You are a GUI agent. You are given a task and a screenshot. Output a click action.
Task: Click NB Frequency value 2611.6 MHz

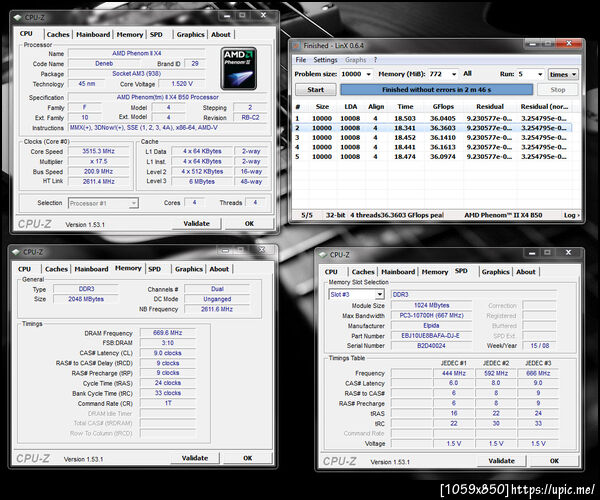217,309
